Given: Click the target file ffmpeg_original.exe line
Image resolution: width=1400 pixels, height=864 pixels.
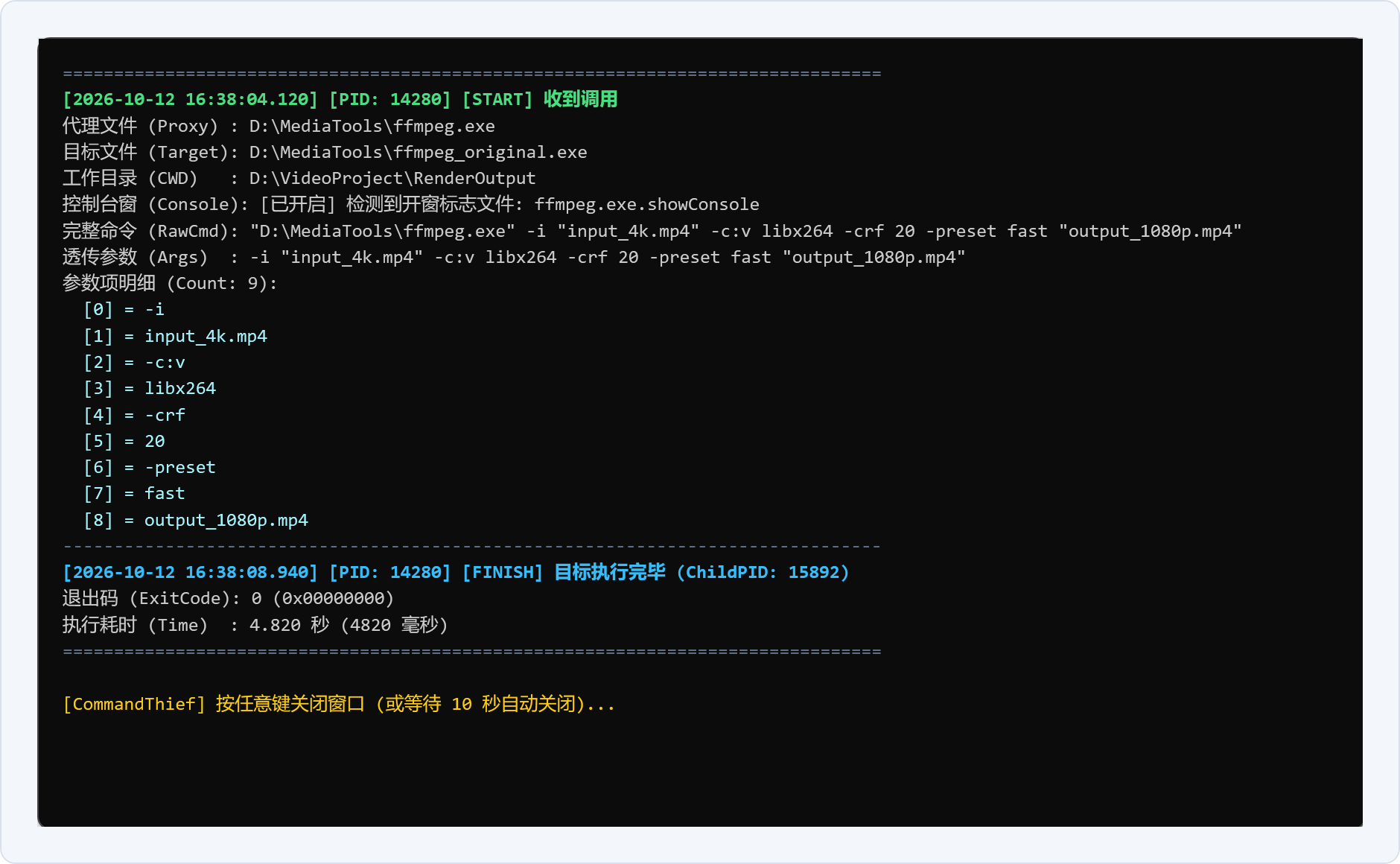Looking at the screenshot, I should point(325,152).
